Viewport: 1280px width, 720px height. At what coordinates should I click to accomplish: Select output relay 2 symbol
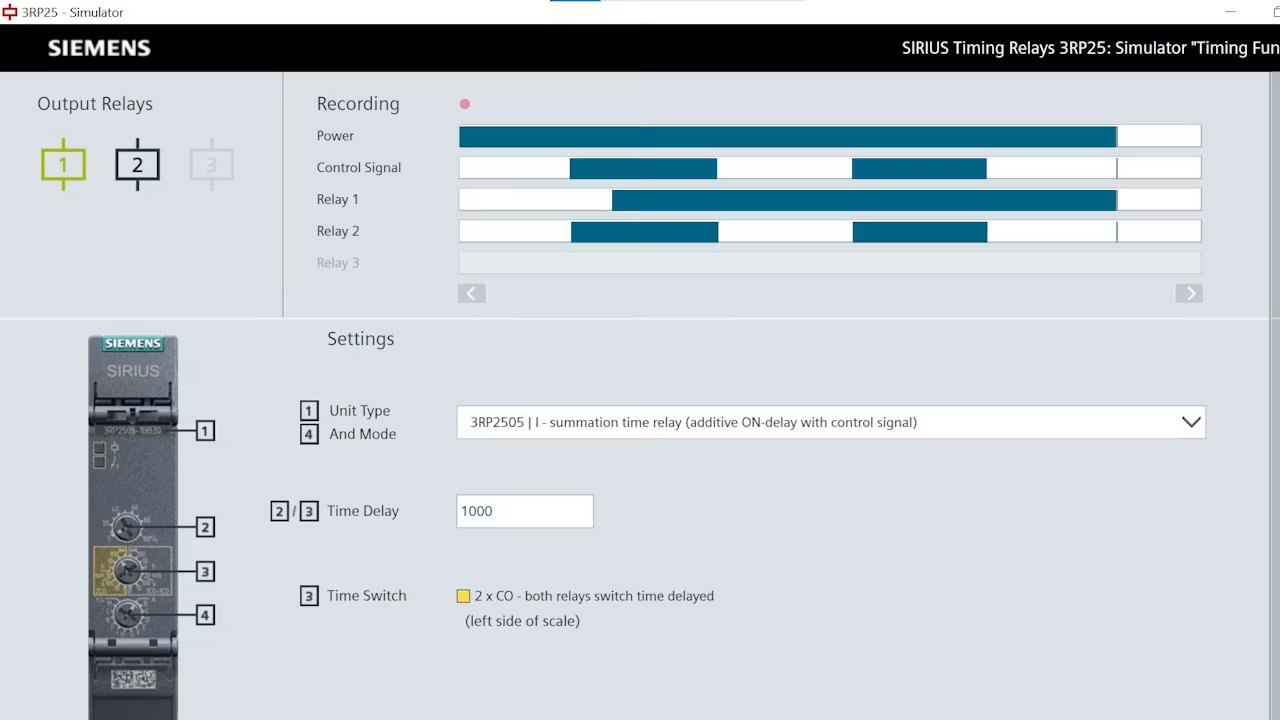tap(137, 164)
